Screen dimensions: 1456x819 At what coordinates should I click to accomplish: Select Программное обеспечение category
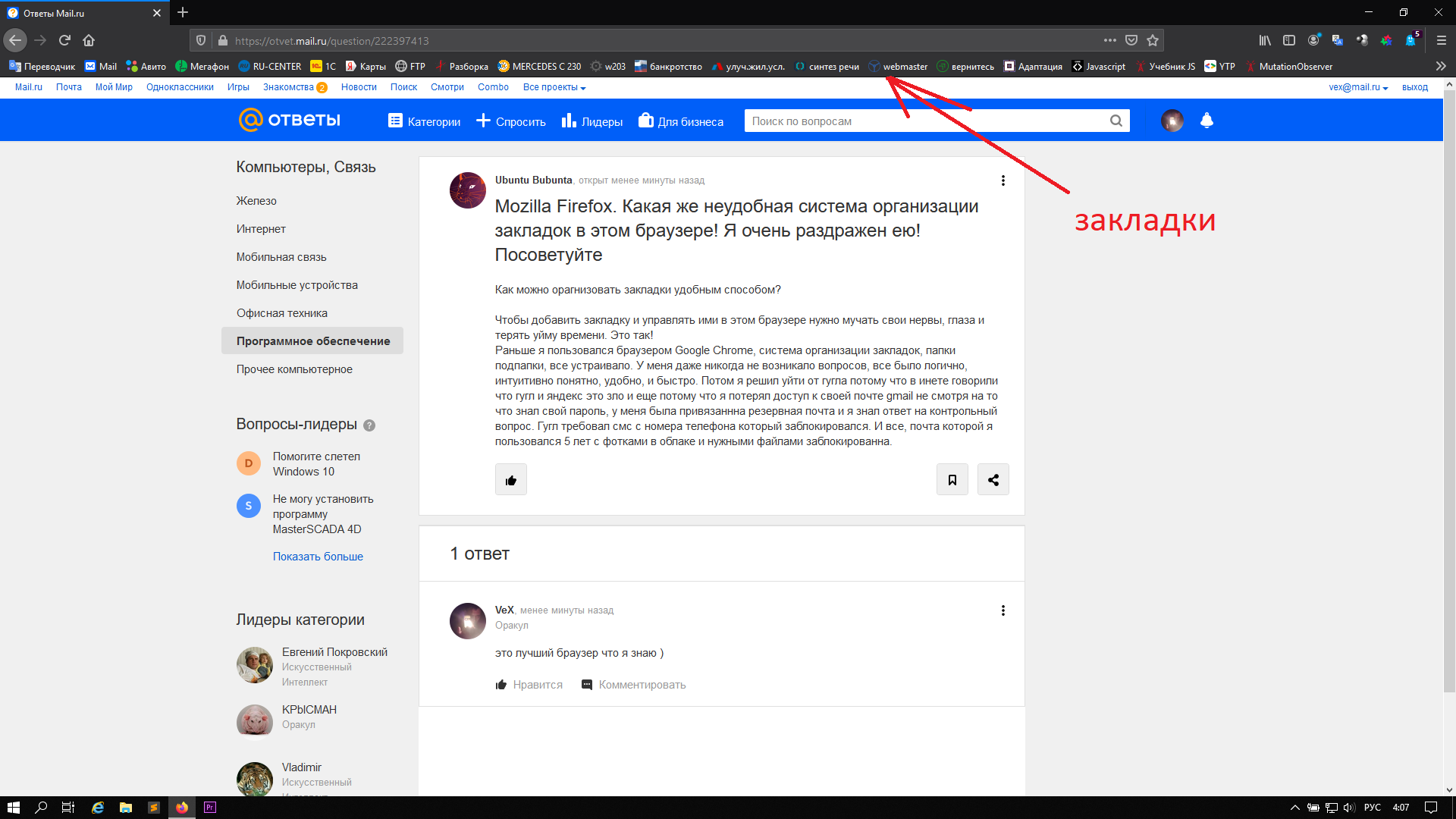(x=312, y=341)
